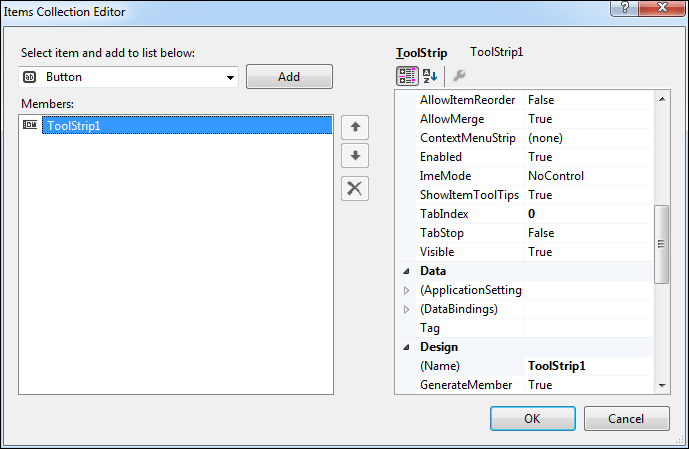Viewport: 689px width, 449px height.
Task: Expand the (ApplicationSettings) property
Action: pyautogui.click(x=407, y=290)
